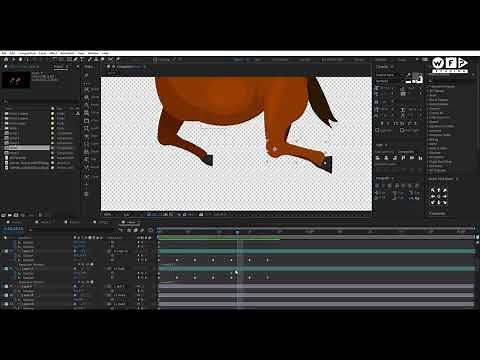Enable the Snapping checkbox in the toolbar
The image size is (480, 360).
(x=155, y=60)
